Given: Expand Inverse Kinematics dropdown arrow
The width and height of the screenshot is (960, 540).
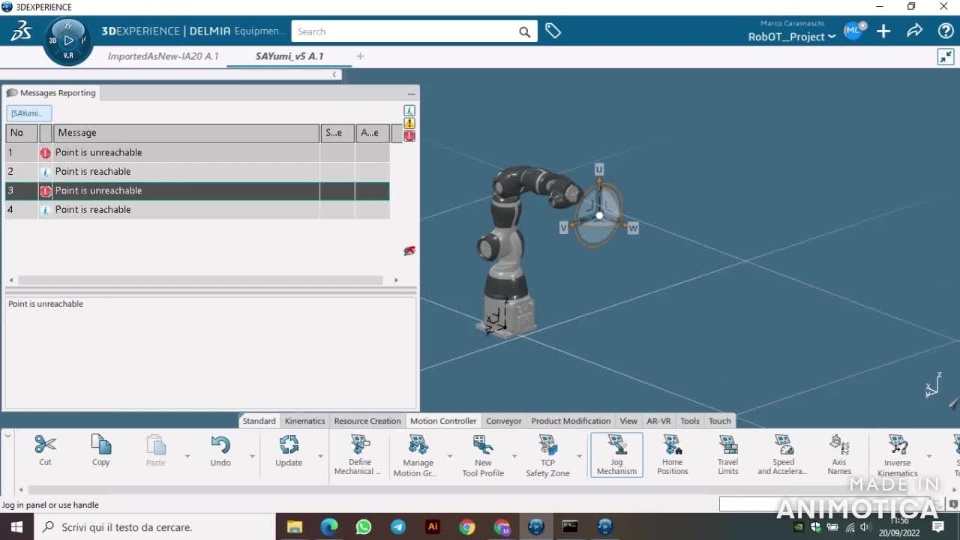Looking at the screenshot, I should (x=929, y=456).
